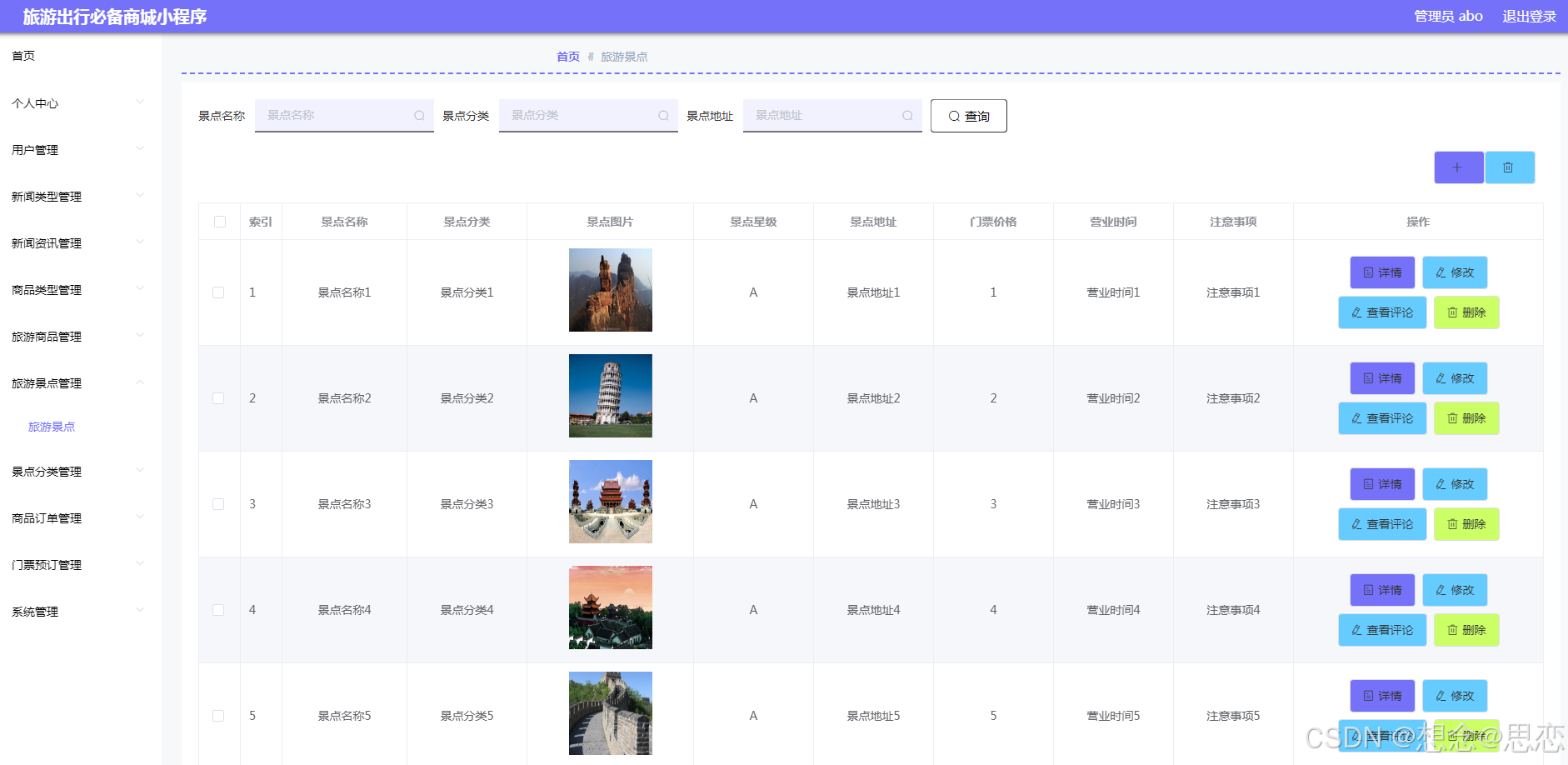Click cell 景点分类5
This screenshot has height=765, width=1568.
[x=467, y=716]
